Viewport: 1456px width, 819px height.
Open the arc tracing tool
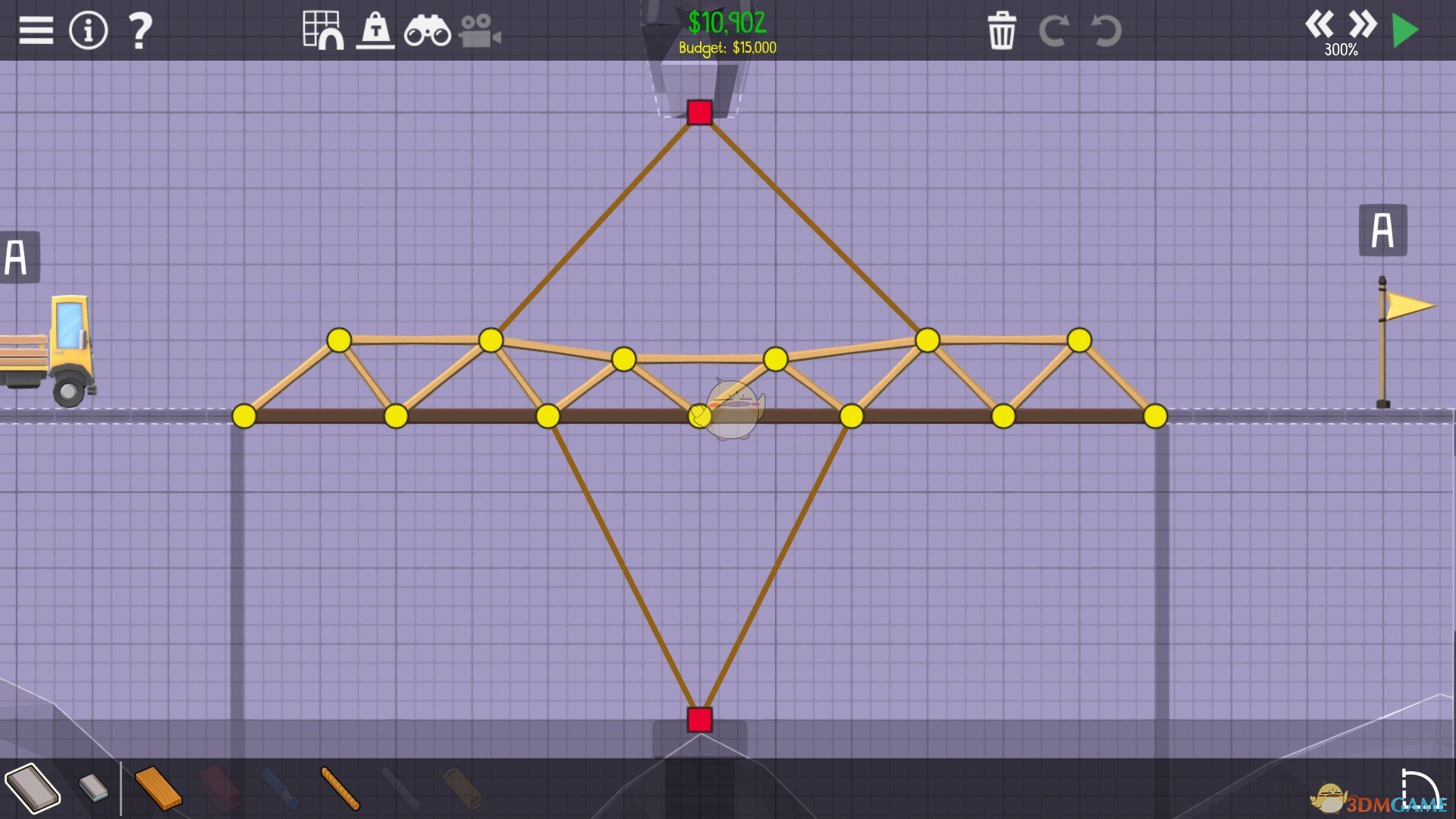tap(1419, 789)
